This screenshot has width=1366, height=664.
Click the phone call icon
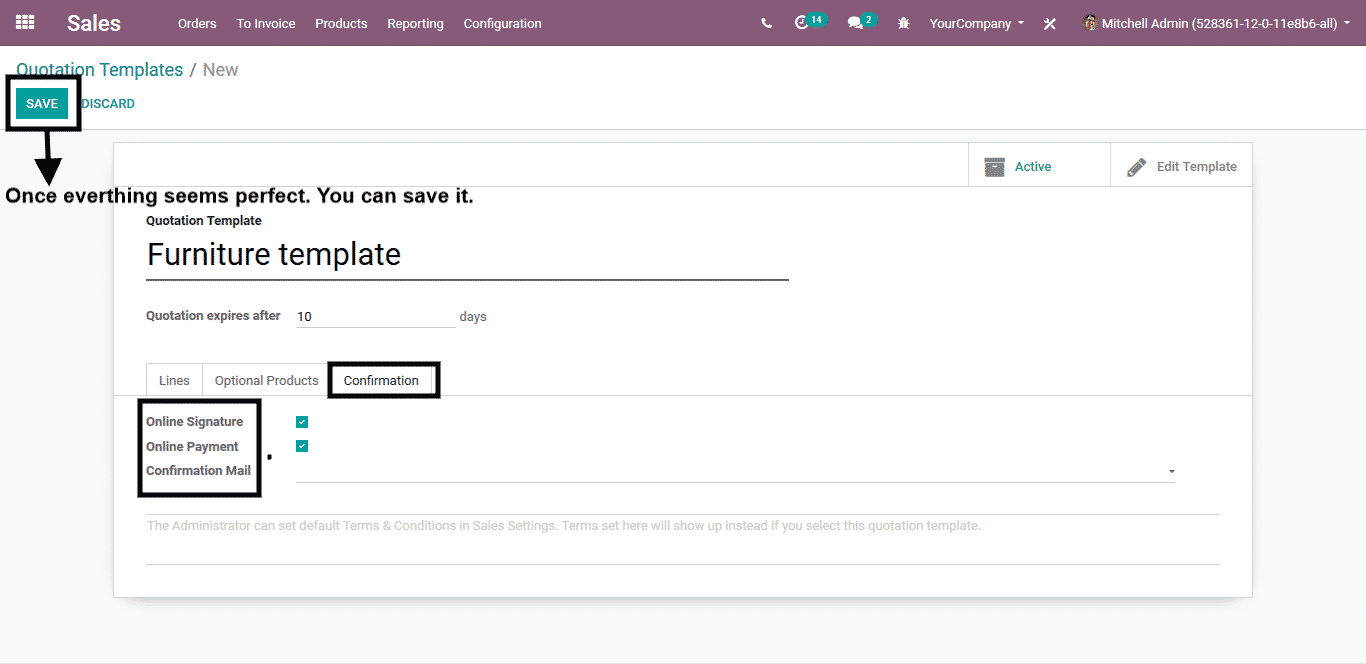click(766, 23)
